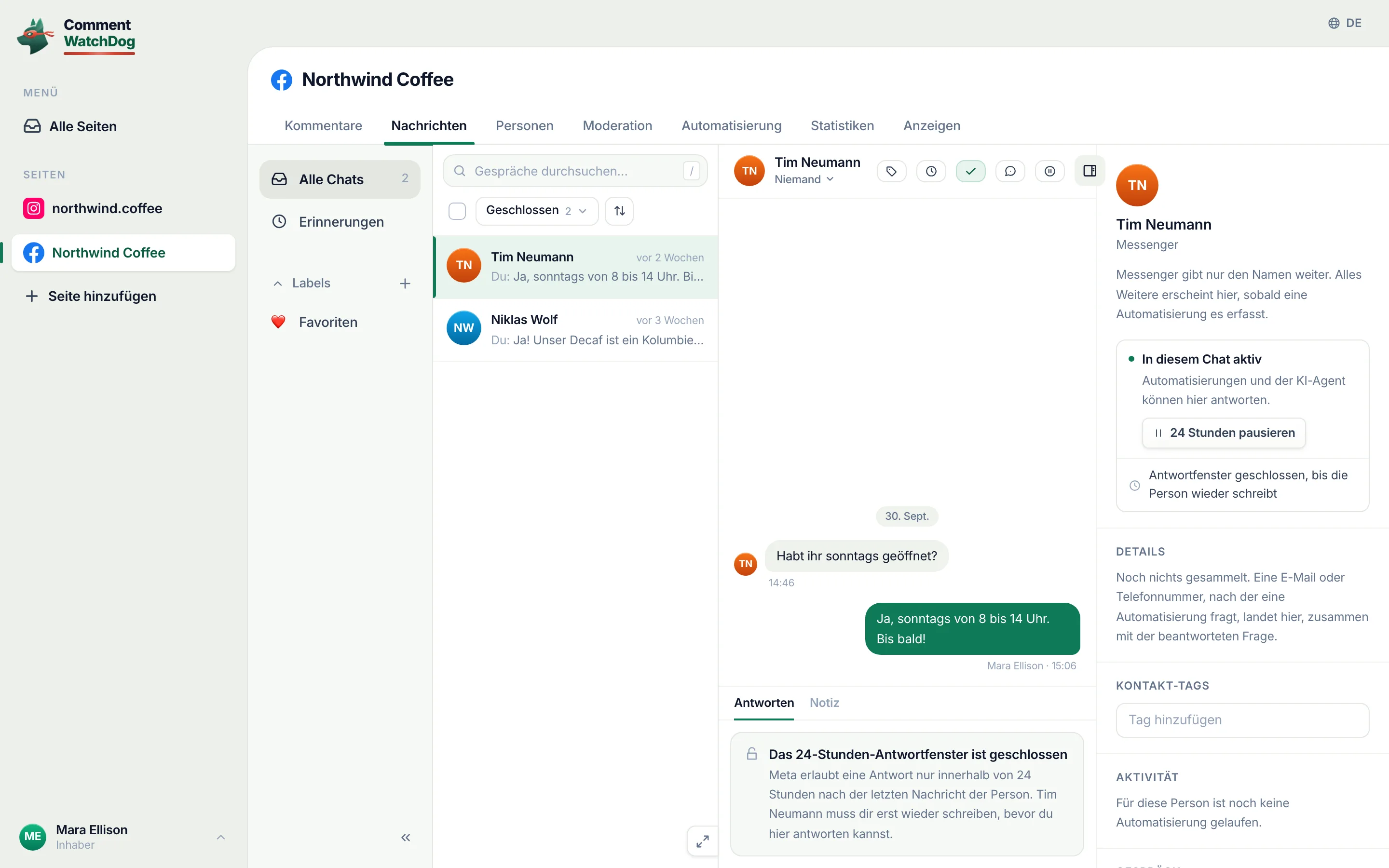Image resolution: width=1389 pixels, height=868 pixels.
Task: Click the Ja, sonntags reply bubble
Action: pyautogui.click(x=972, y=629)
